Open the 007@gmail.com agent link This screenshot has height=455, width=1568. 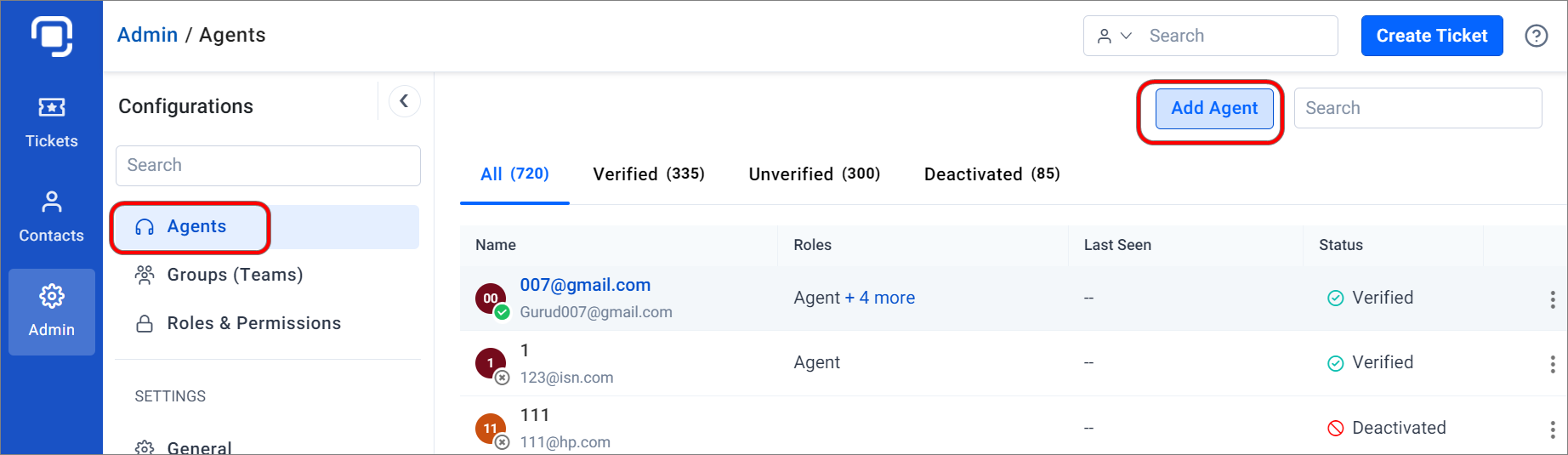pos(585,285)
